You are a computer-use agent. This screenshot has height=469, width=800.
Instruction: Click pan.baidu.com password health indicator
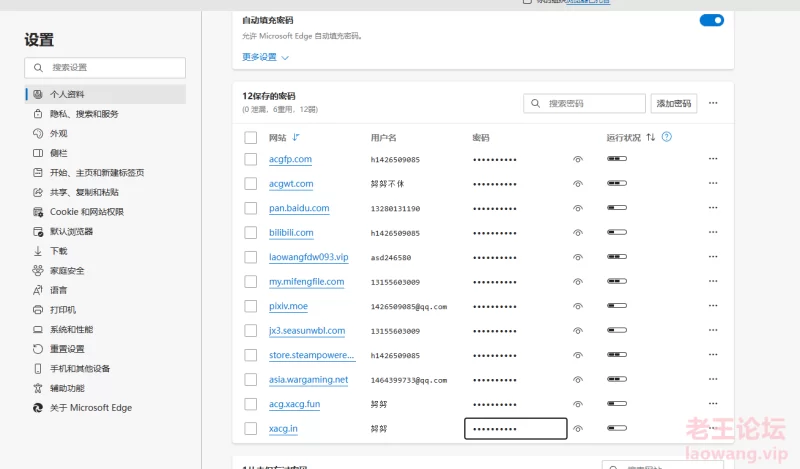coord(617,208)
